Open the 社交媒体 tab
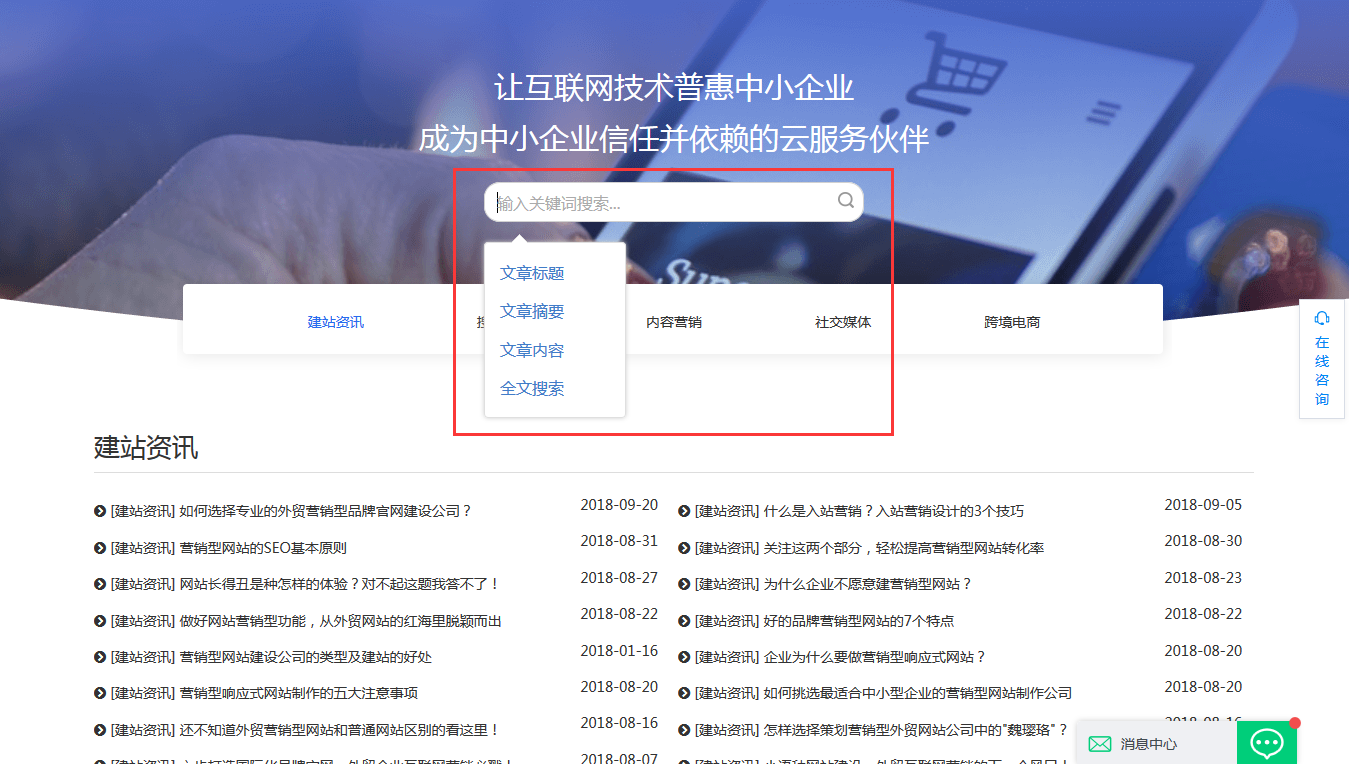1349x764 pixels. 841,321
